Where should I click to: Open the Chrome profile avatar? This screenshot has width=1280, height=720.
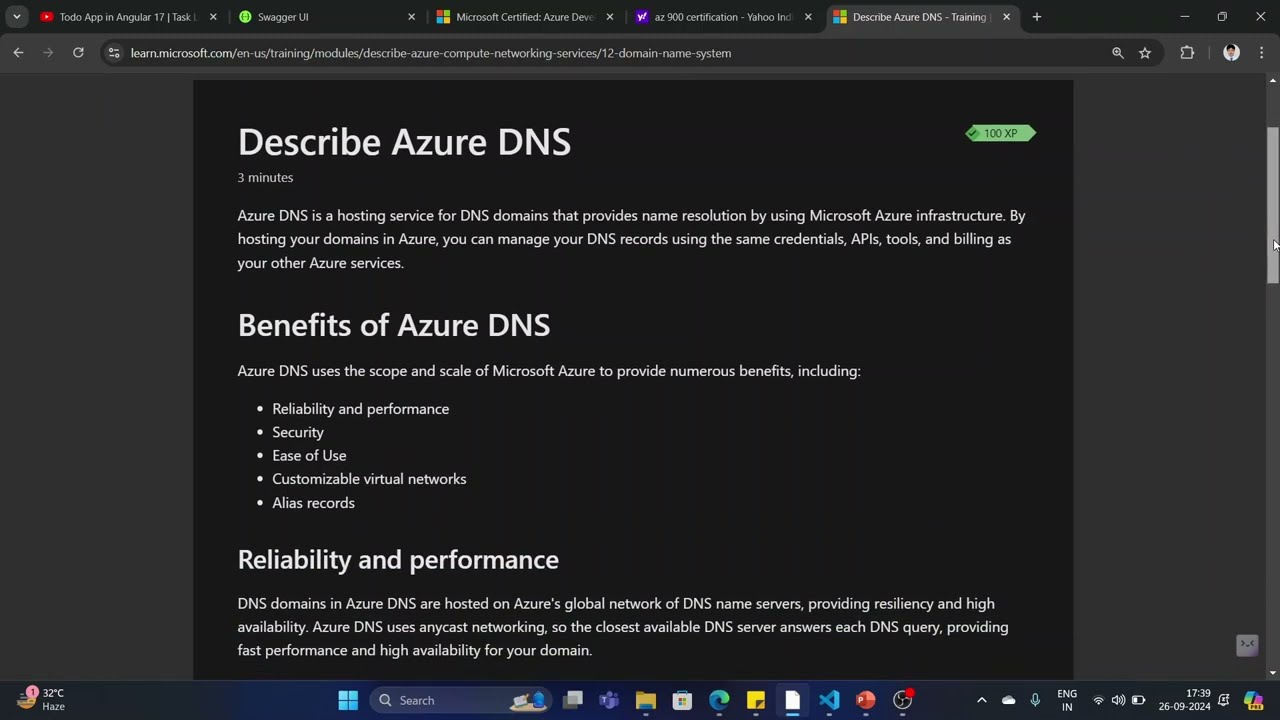tap(1231, 53)
